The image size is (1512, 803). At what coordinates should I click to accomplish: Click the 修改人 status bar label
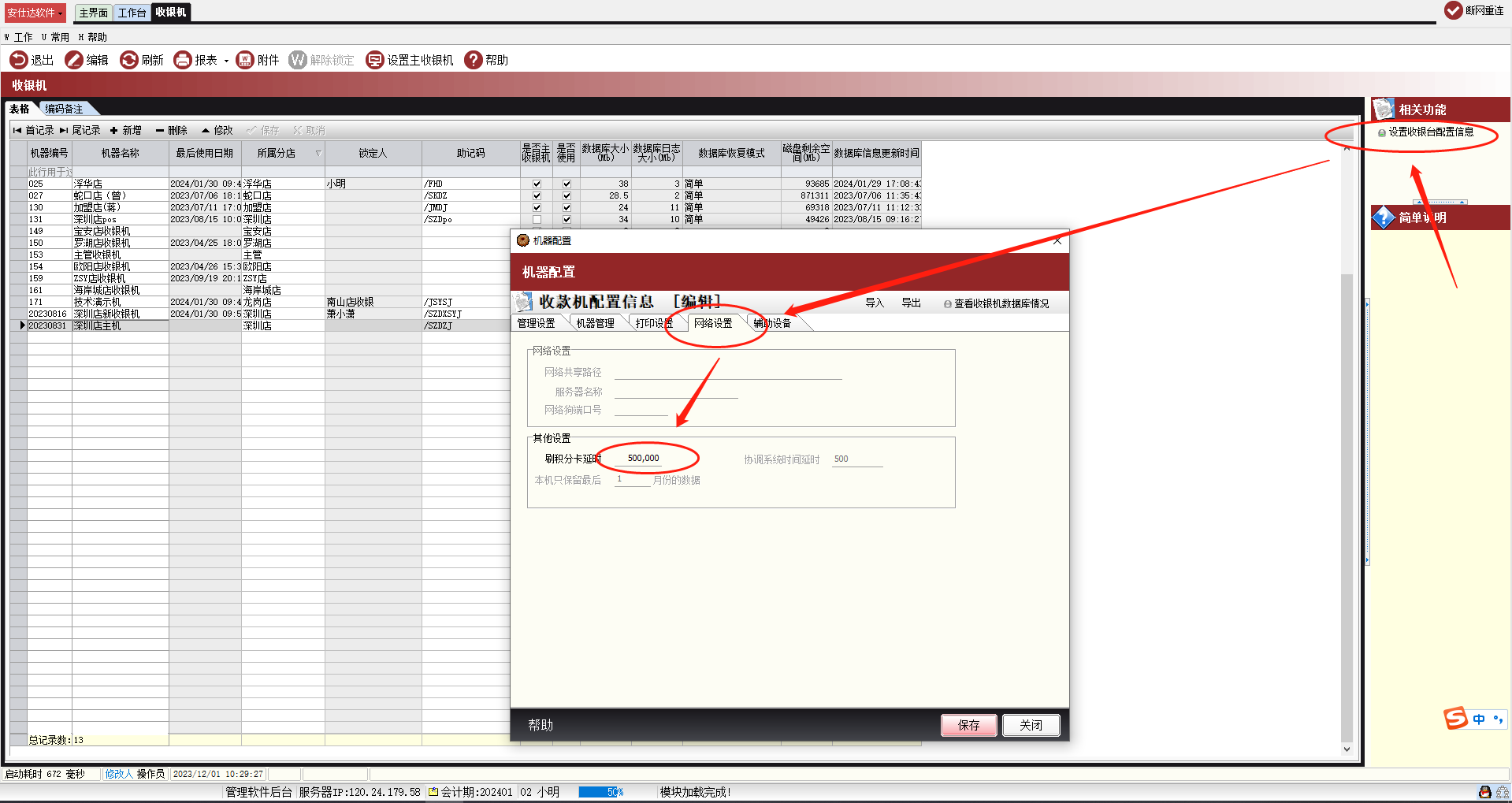pyautogui.click(x=119, y=774)
